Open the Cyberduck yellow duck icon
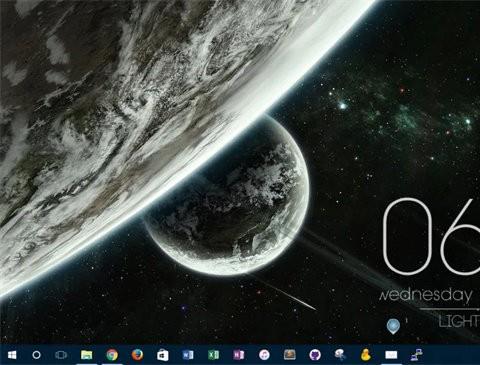 (x=365, y=355)
